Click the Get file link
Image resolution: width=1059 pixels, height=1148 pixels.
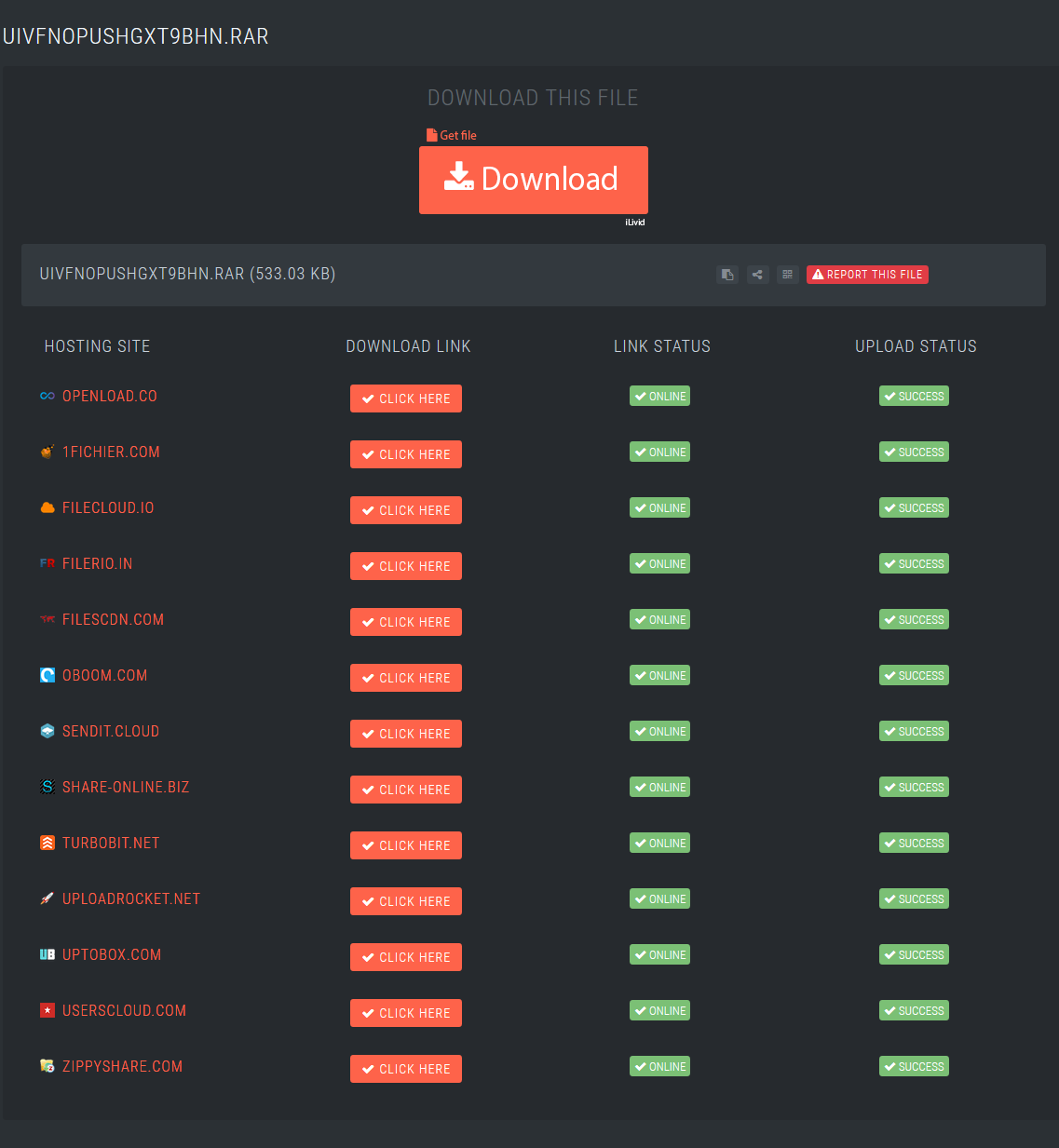[x=452, y=135]
